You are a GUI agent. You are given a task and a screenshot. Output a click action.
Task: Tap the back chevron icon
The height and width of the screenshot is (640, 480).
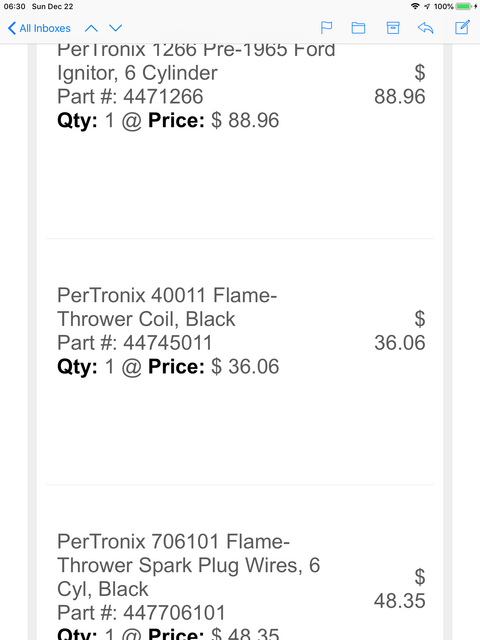(12, 28)
